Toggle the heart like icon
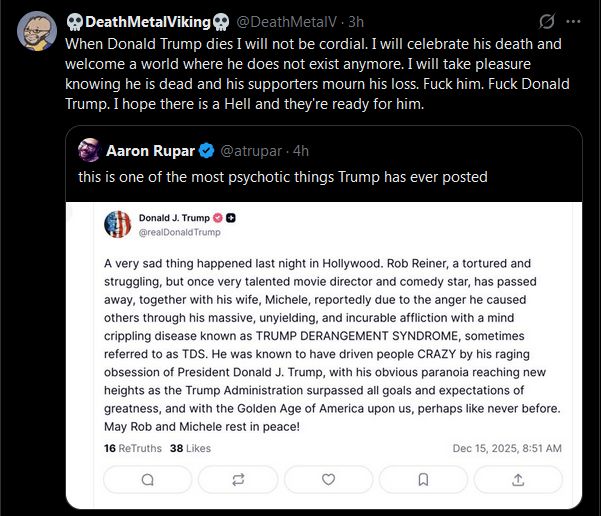 (x=332, y=479)
